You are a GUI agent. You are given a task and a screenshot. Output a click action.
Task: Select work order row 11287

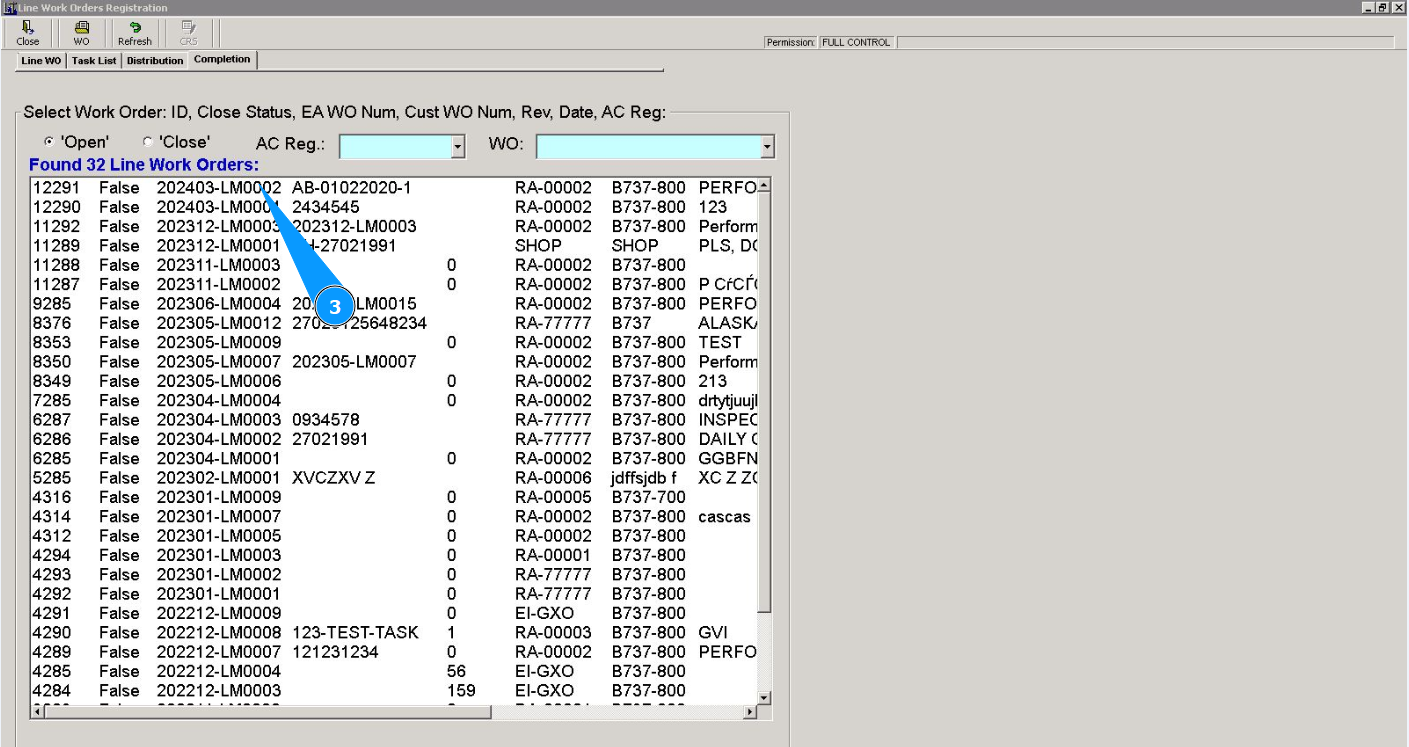tap(394, 285)
